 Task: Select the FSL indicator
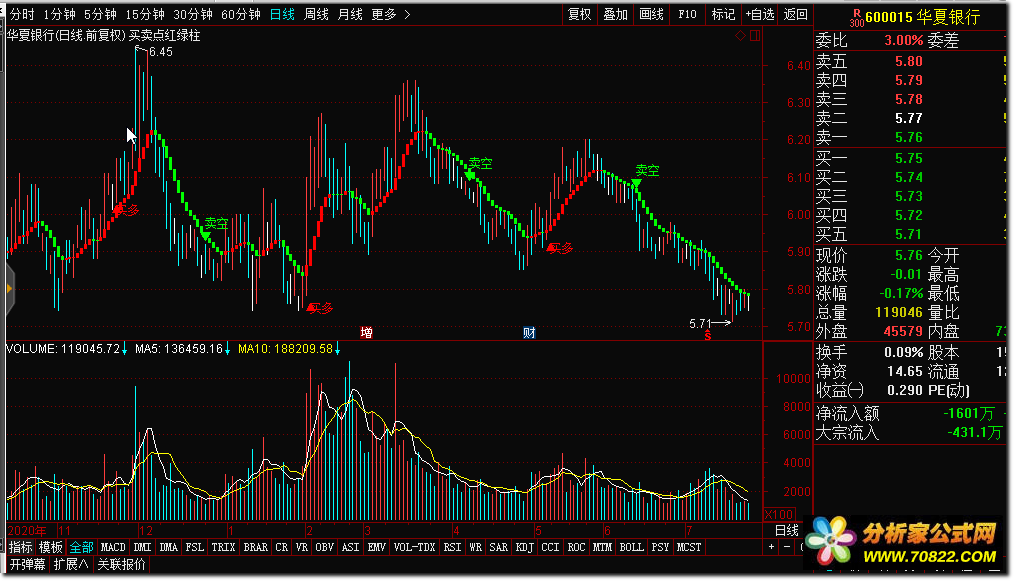[194, 547]
